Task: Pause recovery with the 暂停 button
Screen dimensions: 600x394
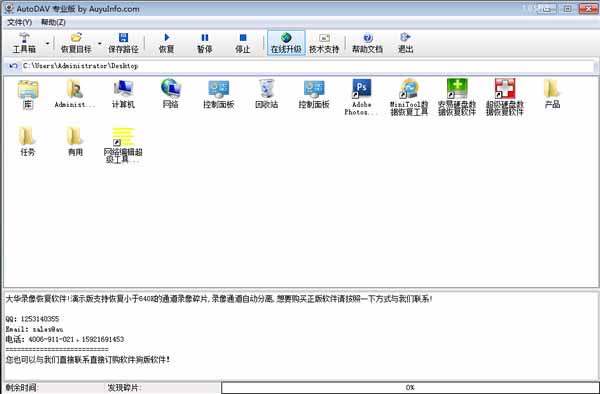Action: [205, 43]
